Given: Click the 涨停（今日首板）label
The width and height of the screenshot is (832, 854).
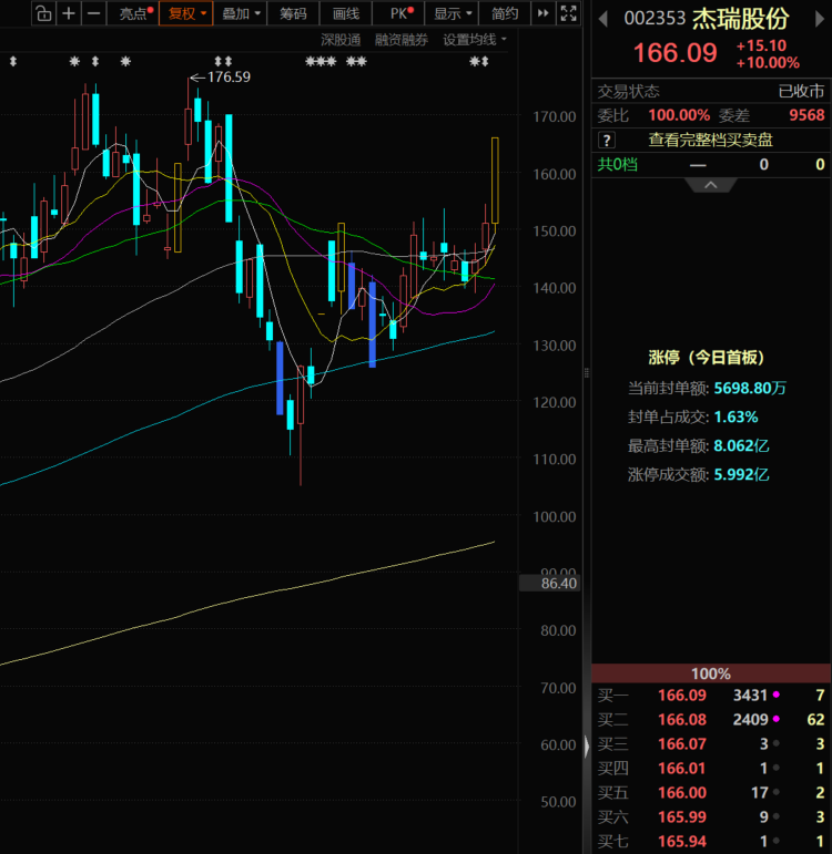Looking at the screenshot, I should [706, 357].
